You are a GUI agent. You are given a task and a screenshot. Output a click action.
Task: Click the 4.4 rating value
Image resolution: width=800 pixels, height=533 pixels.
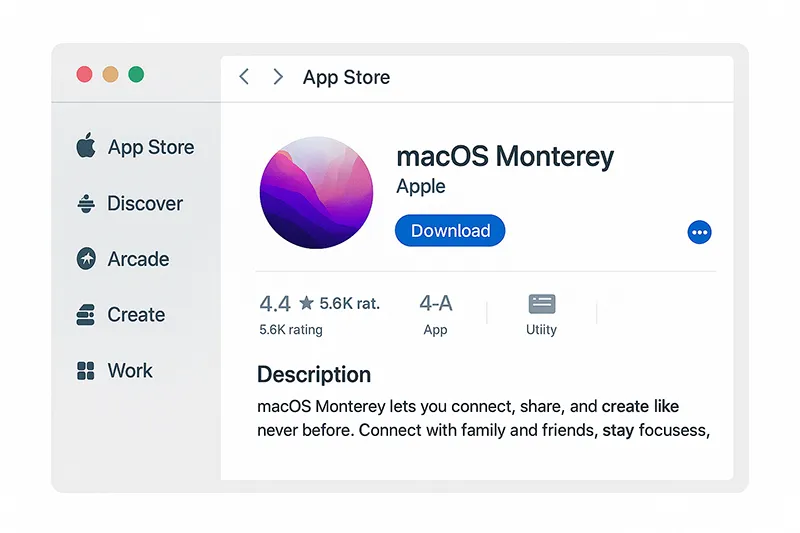[x=275, y=303]
